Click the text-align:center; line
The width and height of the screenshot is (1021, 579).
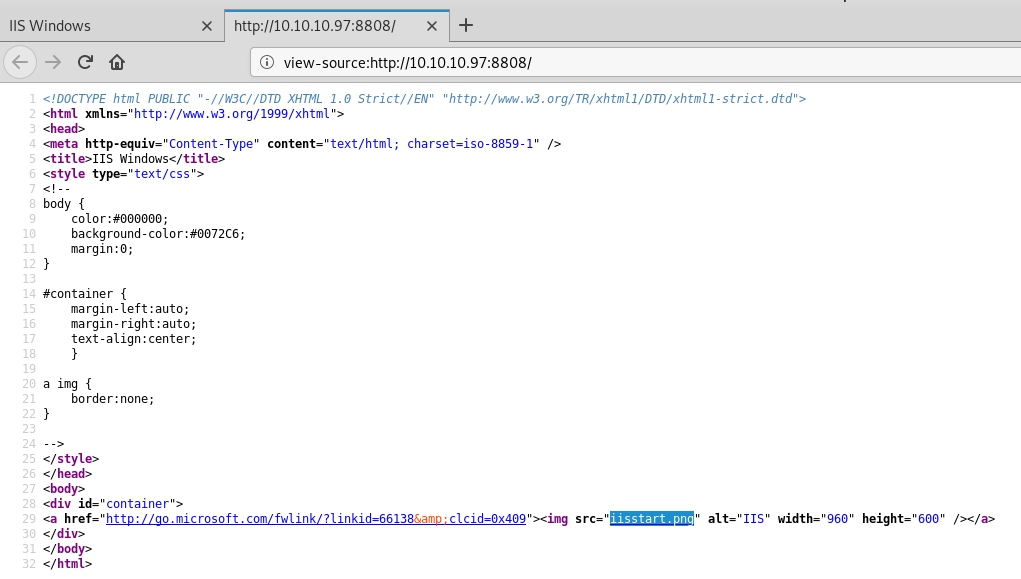[x=133, y=339]
